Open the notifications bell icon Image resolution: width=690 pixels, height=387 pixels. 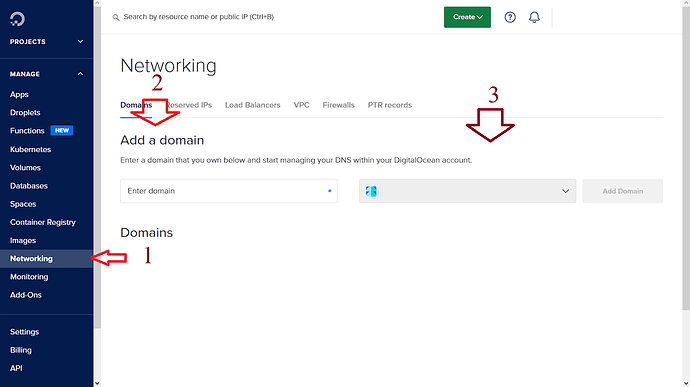click(534, 17)
